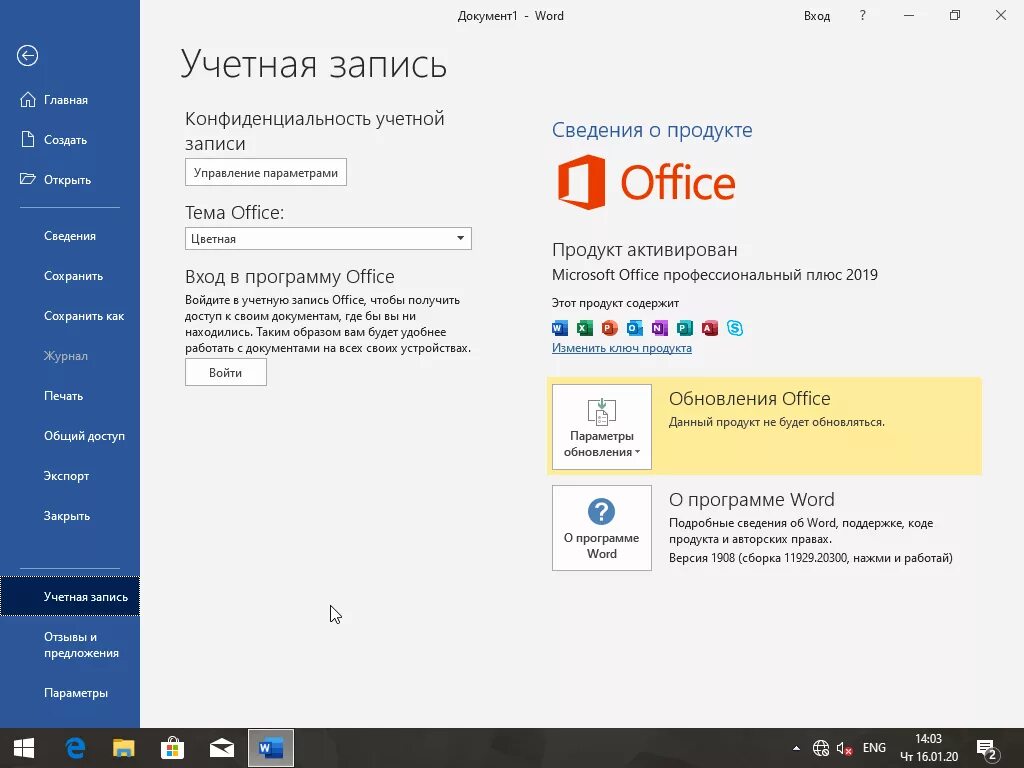Open Microsoft Store from the taskbar
Image resolution: width=1024 pixels, height=768 pixels.
pos(172,748)
